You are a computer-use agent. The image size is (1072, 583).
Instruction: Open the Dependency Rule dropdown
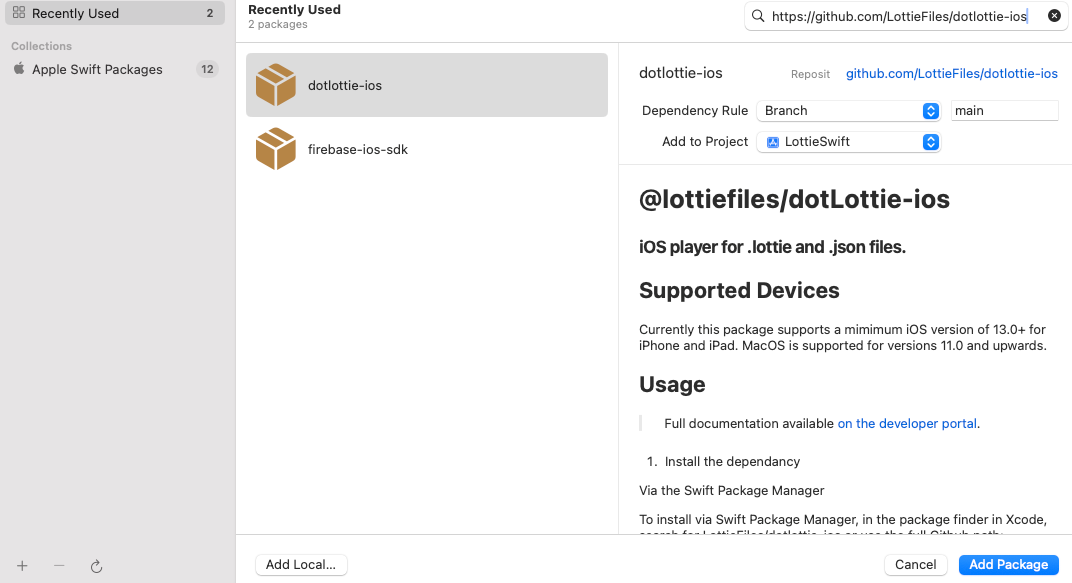[x=848, y=111]
